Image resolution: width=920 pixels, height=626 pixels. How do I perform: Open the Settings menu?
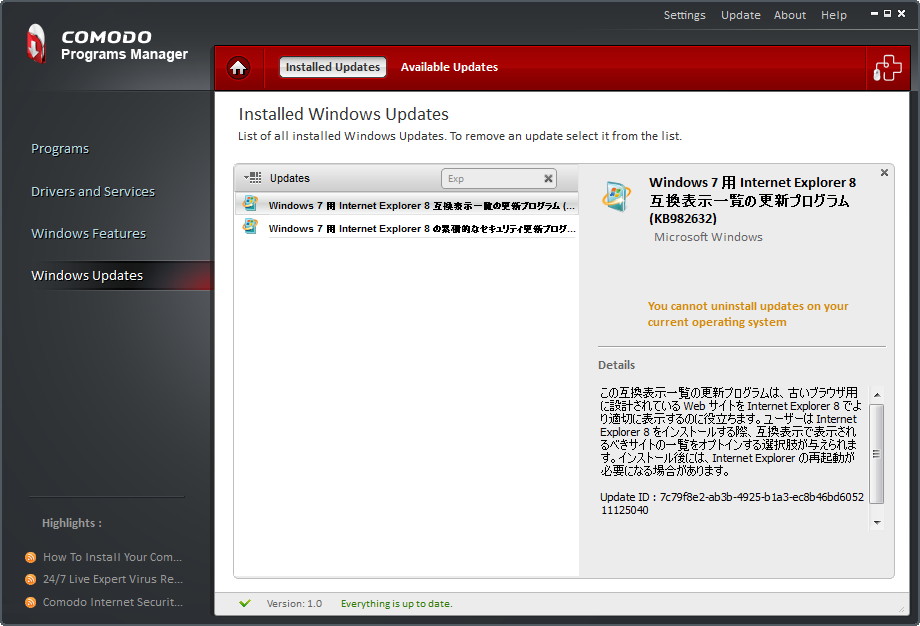coord(685,15)
